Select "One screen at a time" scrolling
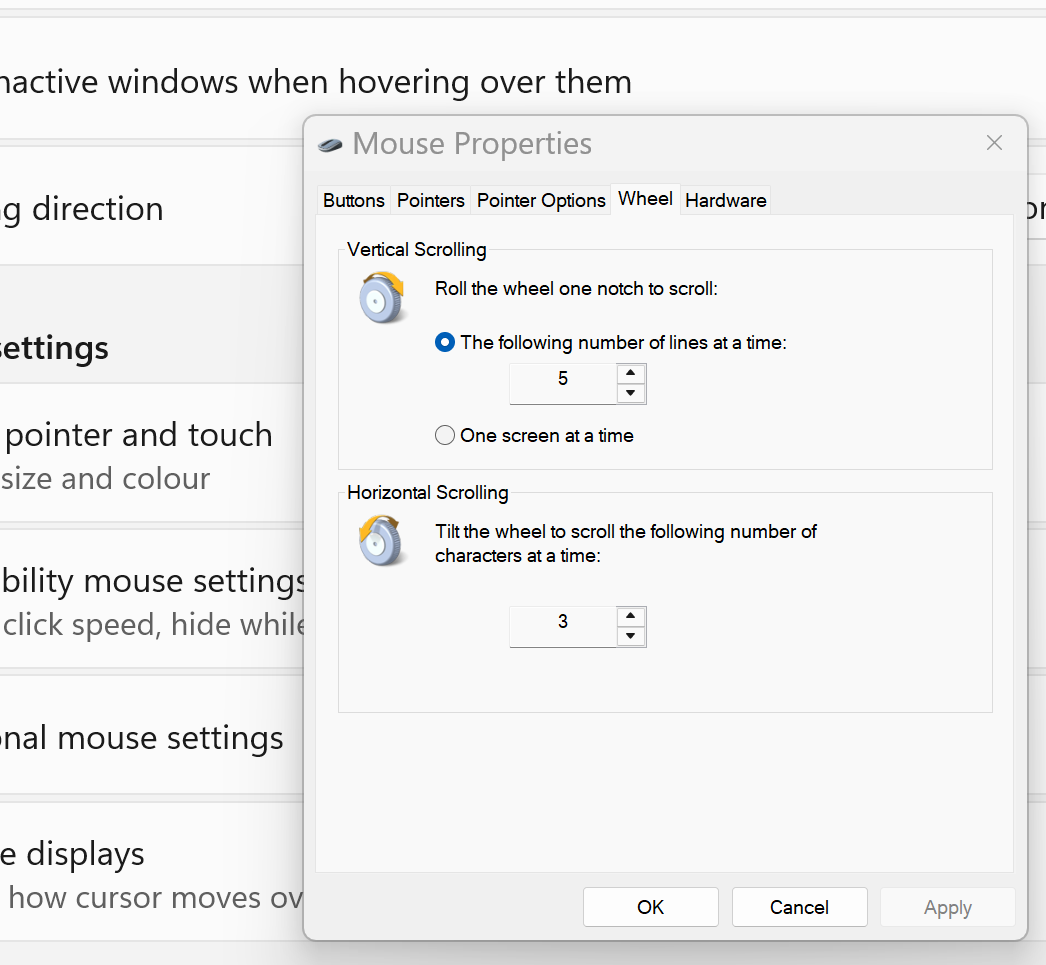This screenshot has width=1046, height=965. [x=444, y=435]
